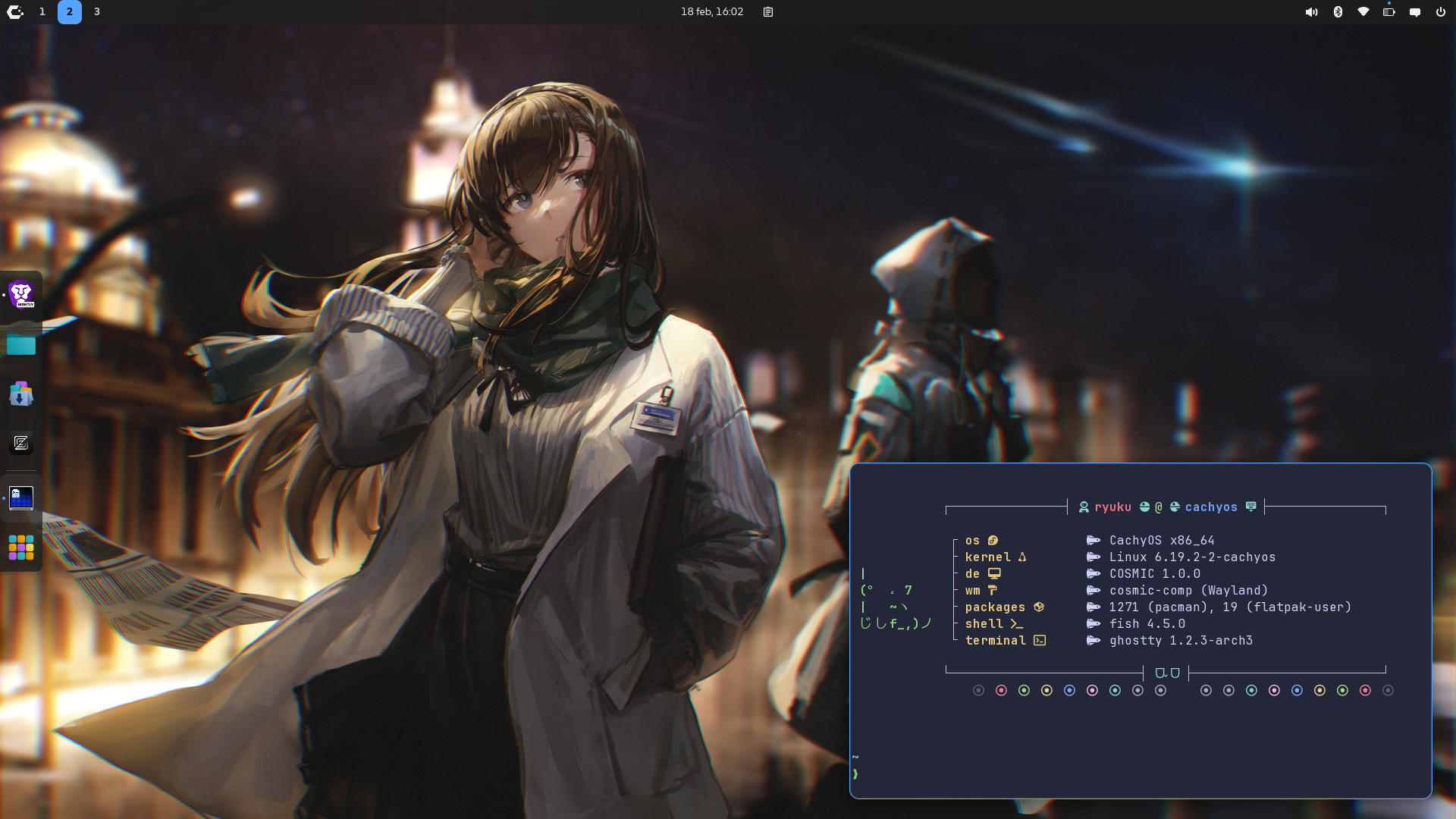Open the clipboard icon beside the clock
This screenshot has height=819, width=1456.
768,11
